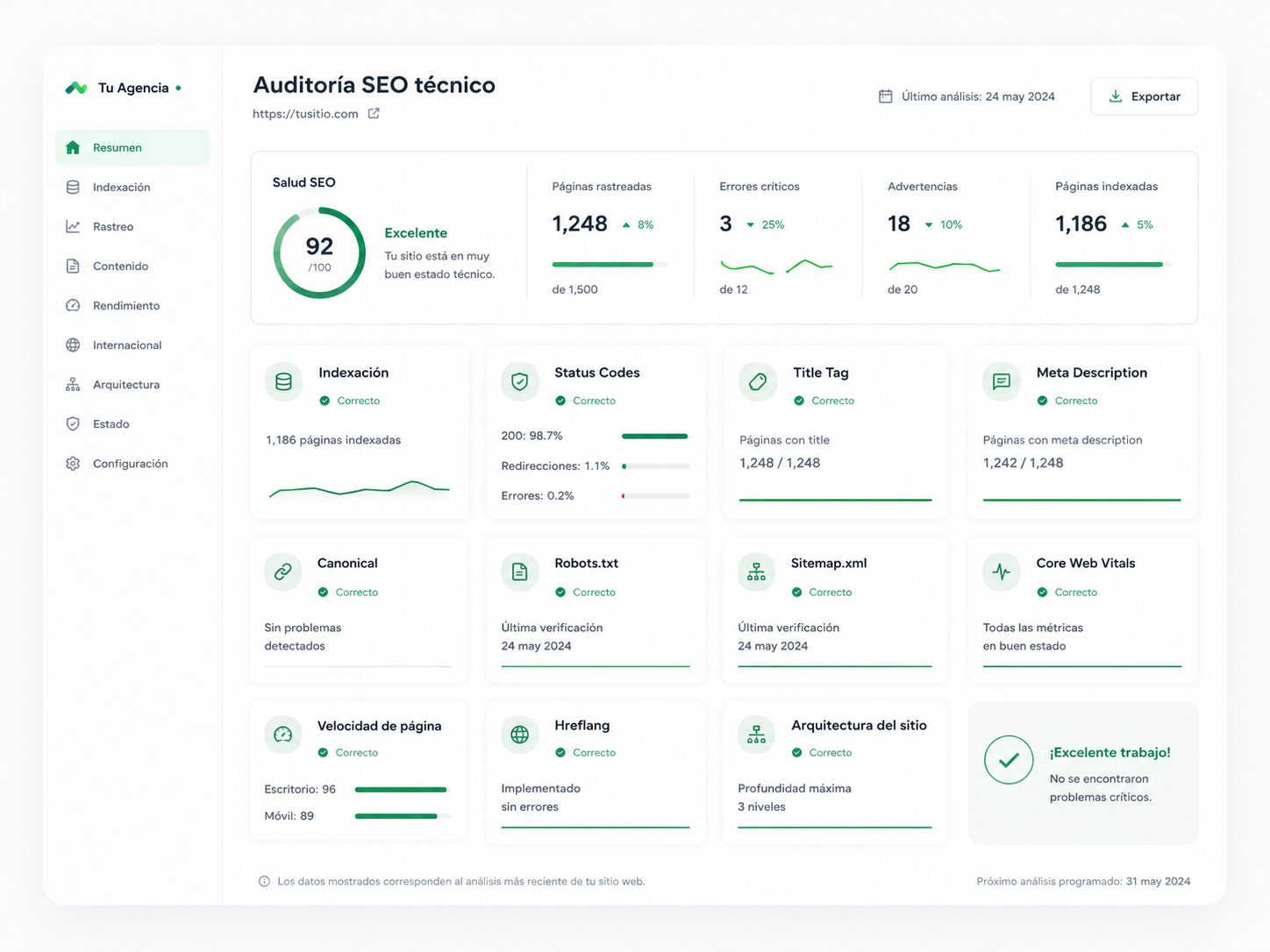Viewport: 1270px width, 952px height.
Task: Click the Status Codes card shield icon
Action: [520, 382]
